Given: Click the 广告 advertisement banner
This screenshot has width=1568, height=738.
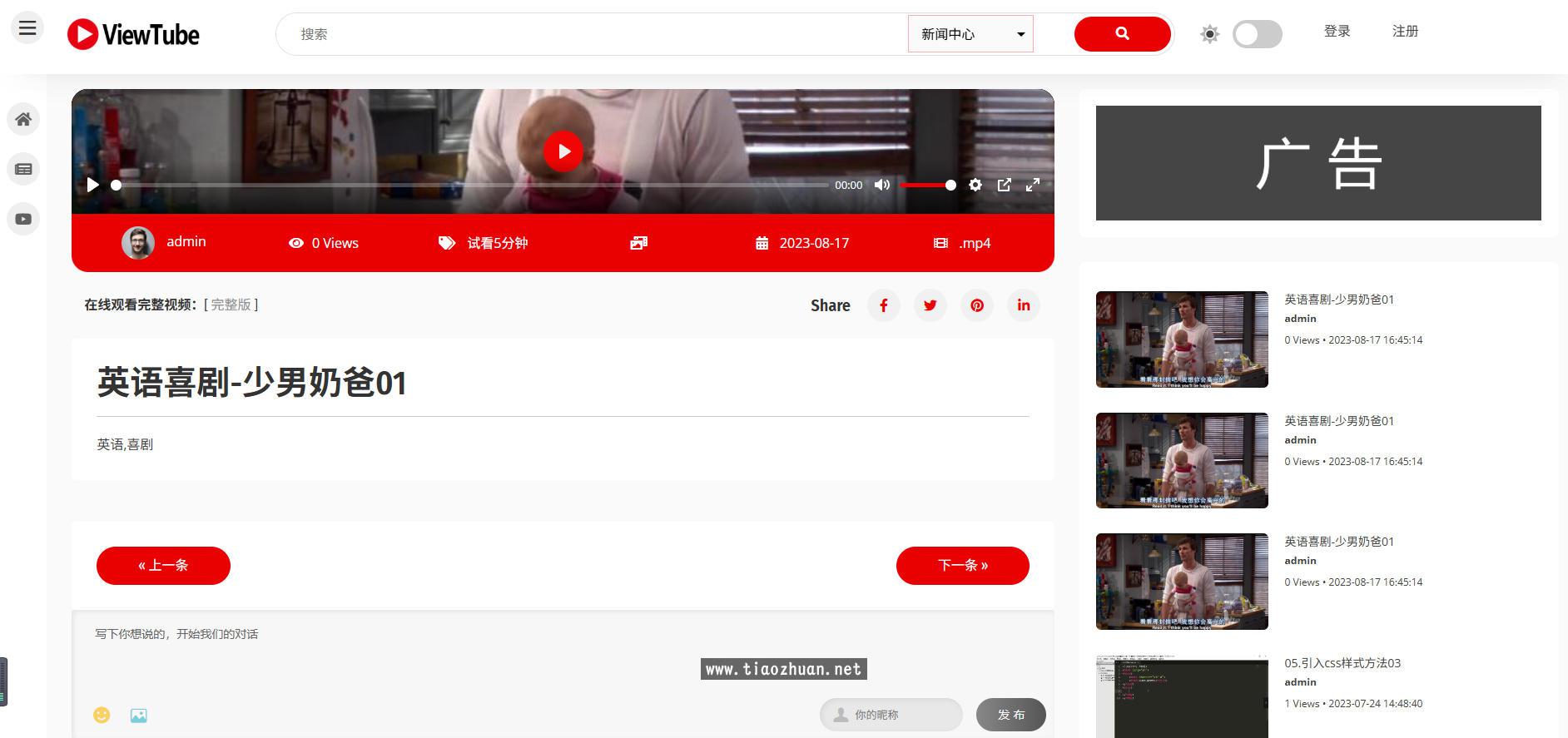Looking at the screenshot, I should [1318, 163].
